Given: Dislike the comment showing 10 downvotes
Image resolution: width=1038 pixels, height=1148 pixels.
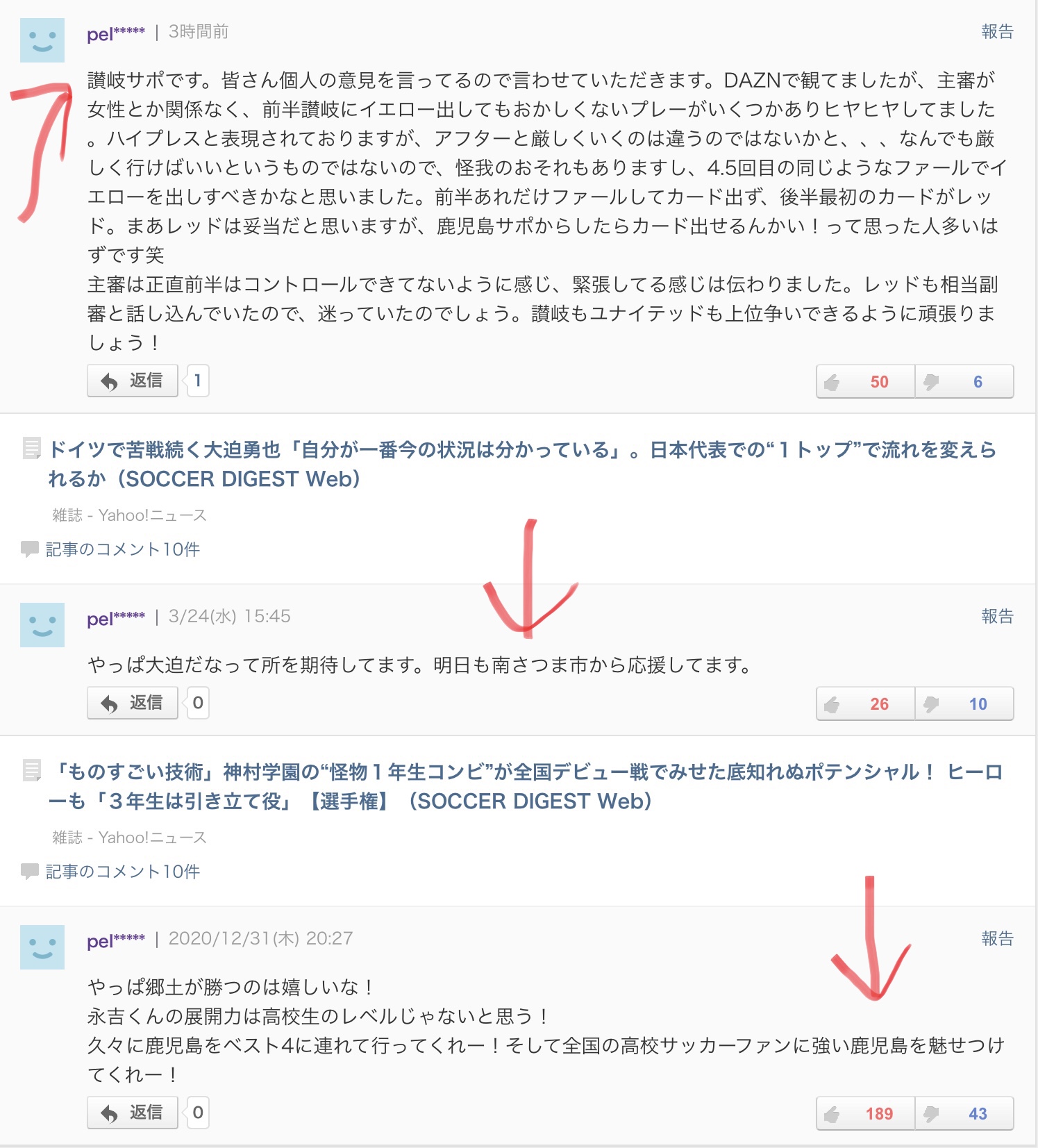Looking at the screenshot, I should [x=964, y=704].
